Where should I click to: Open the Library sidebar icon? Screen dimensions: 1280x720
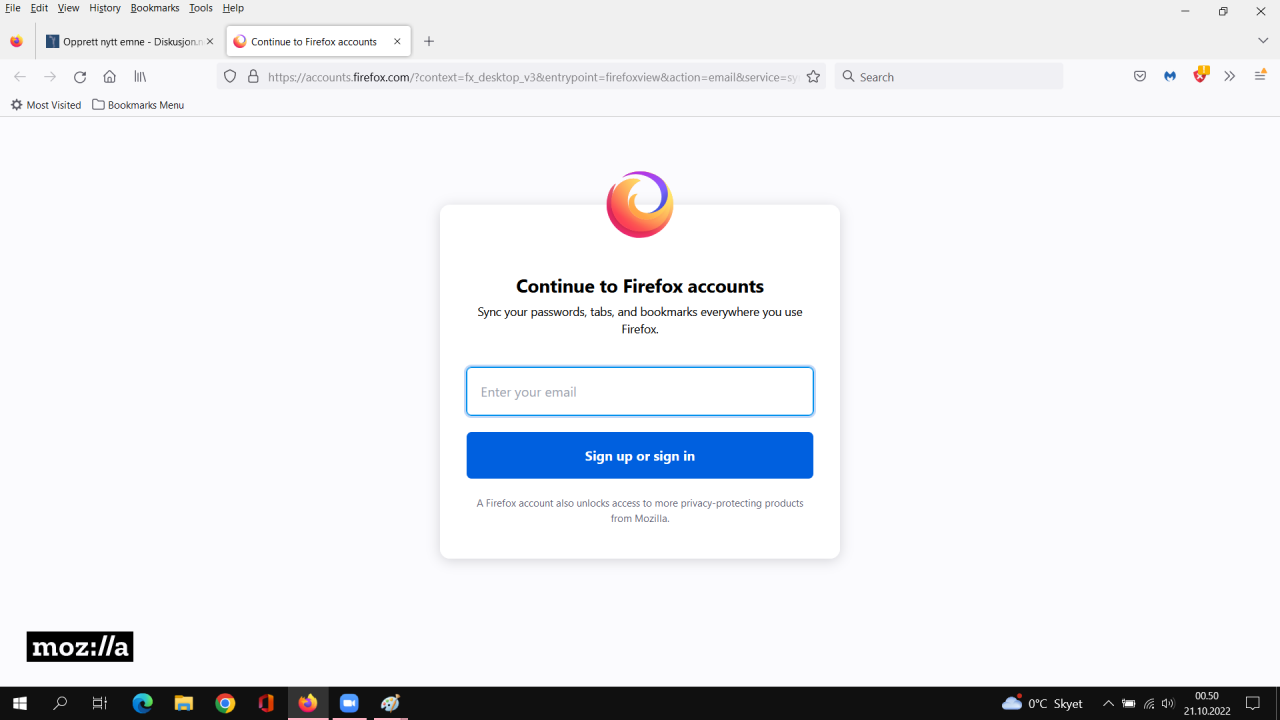tap(140, 77)
